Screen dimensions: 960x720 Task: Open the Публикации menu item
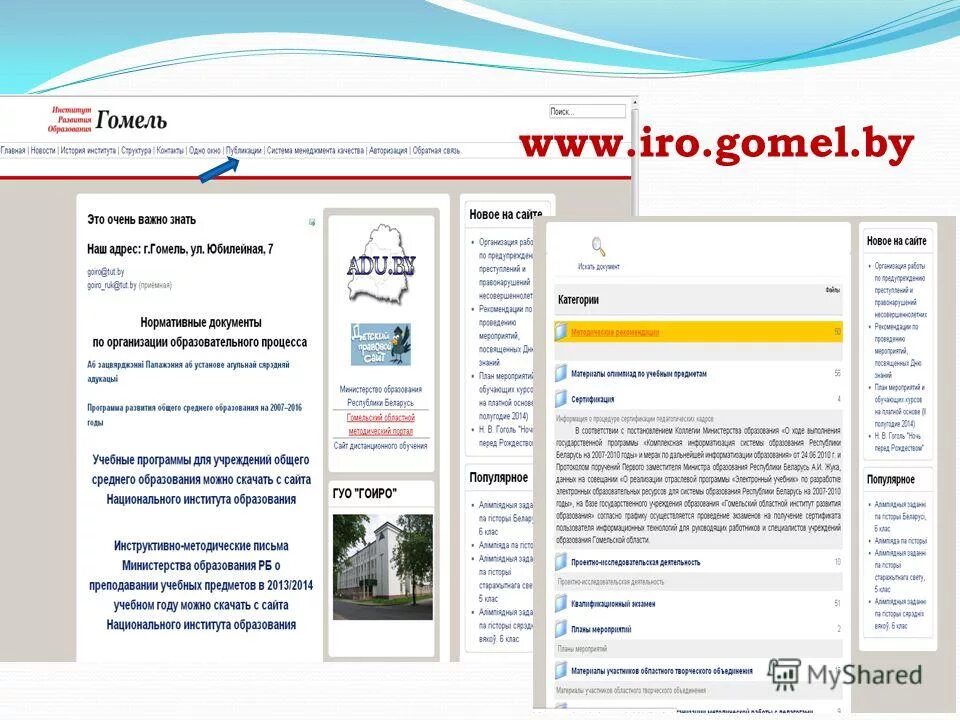pyautogui.click(x=244, y=150)
